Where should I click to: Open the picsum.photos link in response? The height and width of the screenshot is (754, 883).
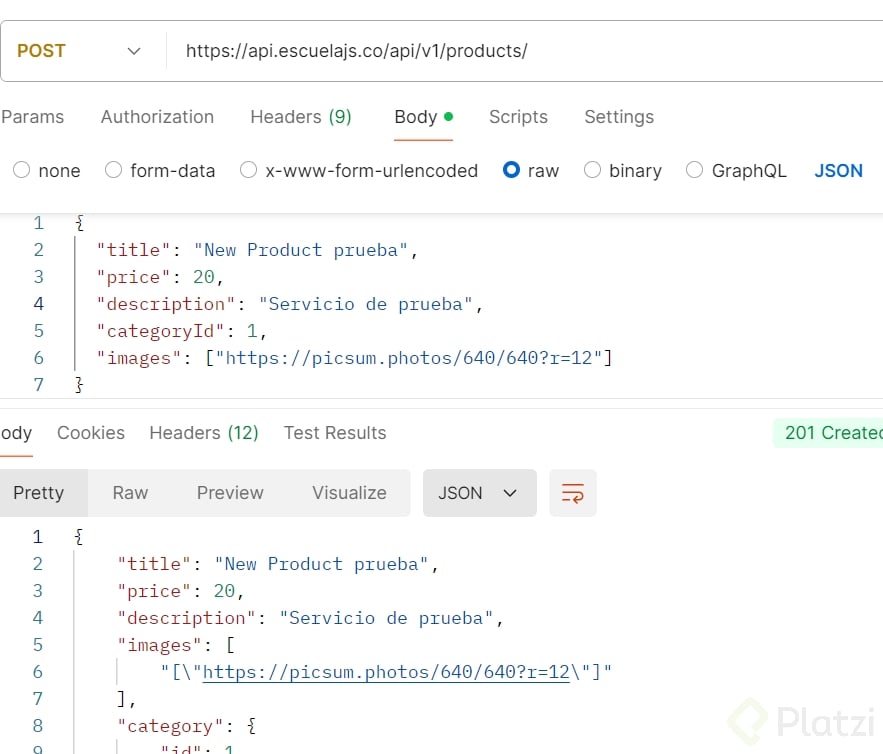point(386,672)
